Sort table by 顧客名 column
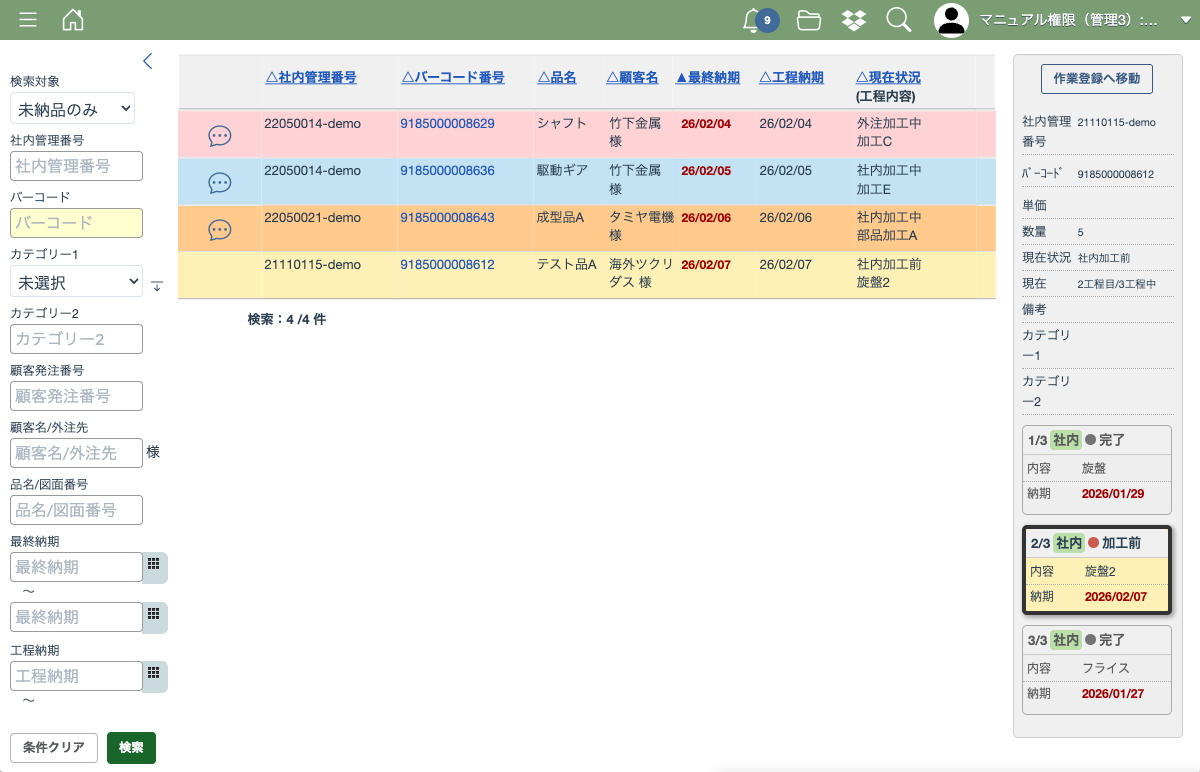The width and height of the screenshot is (1200, 772). 632,78
